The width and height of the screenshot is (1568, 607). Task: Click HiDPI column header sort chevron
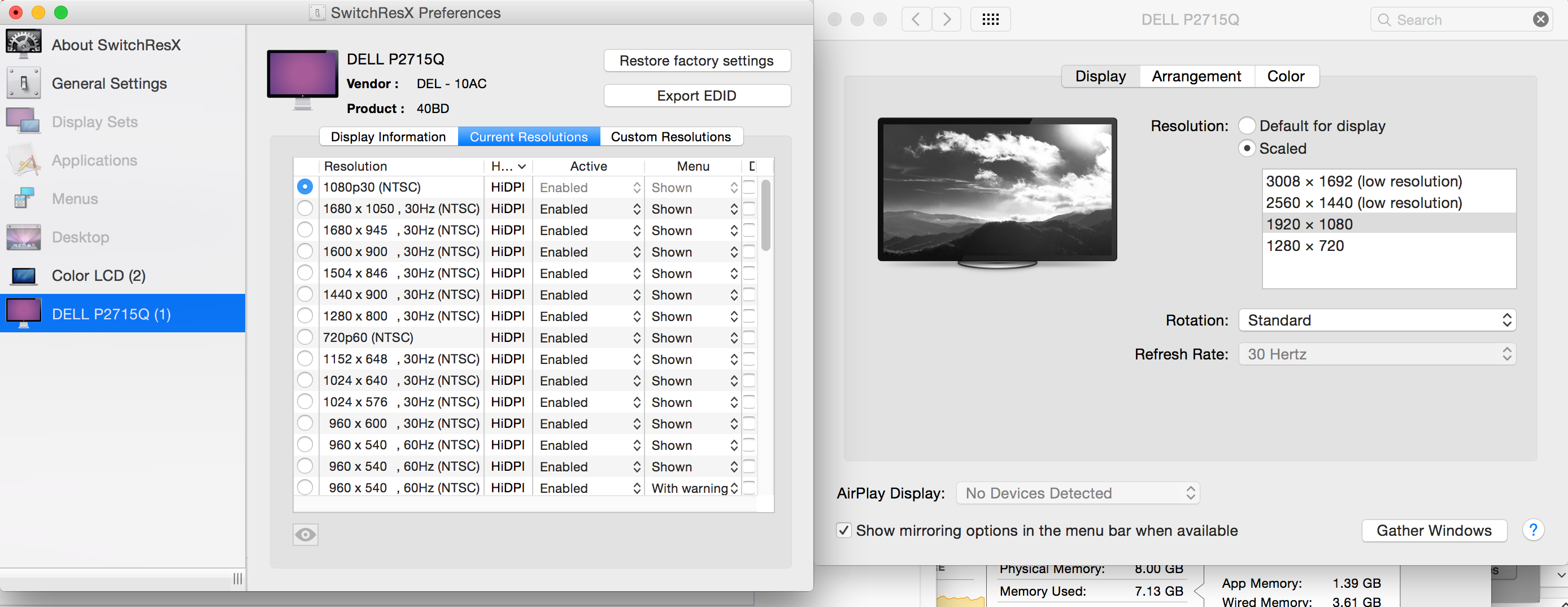tap(522, 166)
